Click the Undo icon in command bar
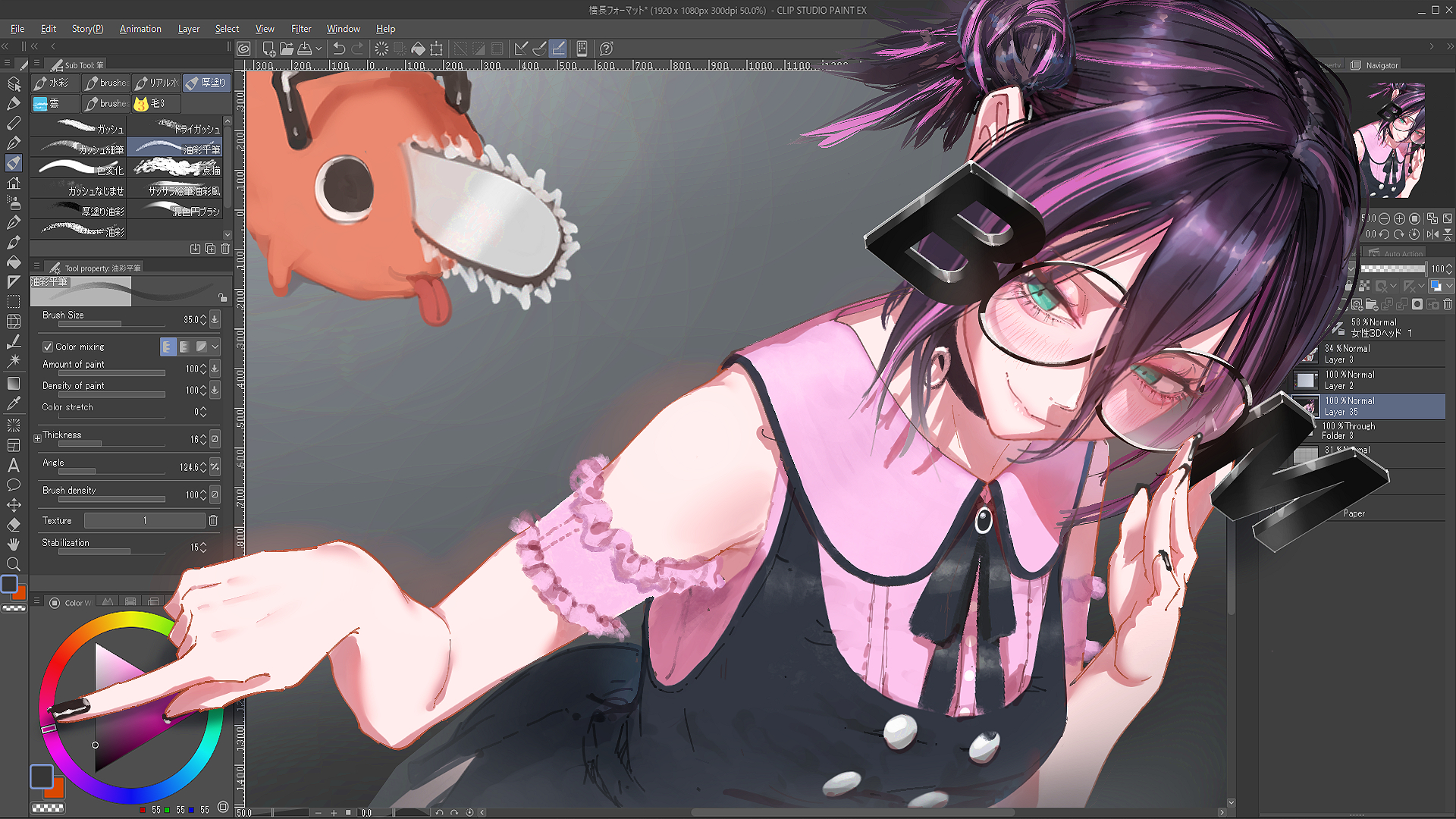This screenshot has width=1456, height=819. coord(339,49)
